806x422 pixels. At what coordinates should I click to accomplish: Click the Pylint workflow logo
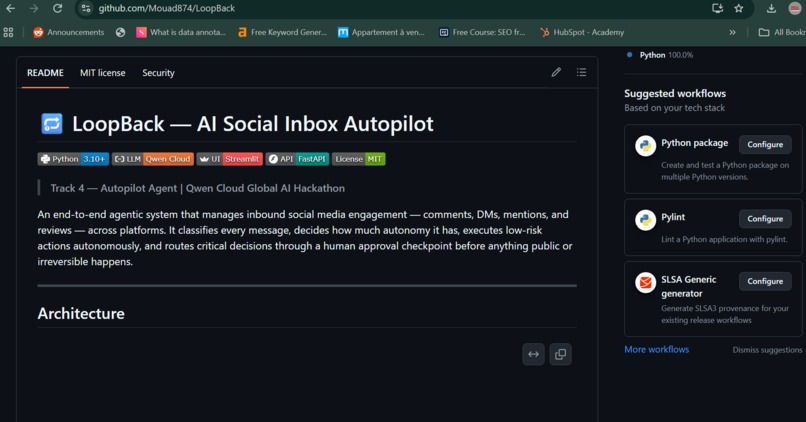tap(645, 220)
